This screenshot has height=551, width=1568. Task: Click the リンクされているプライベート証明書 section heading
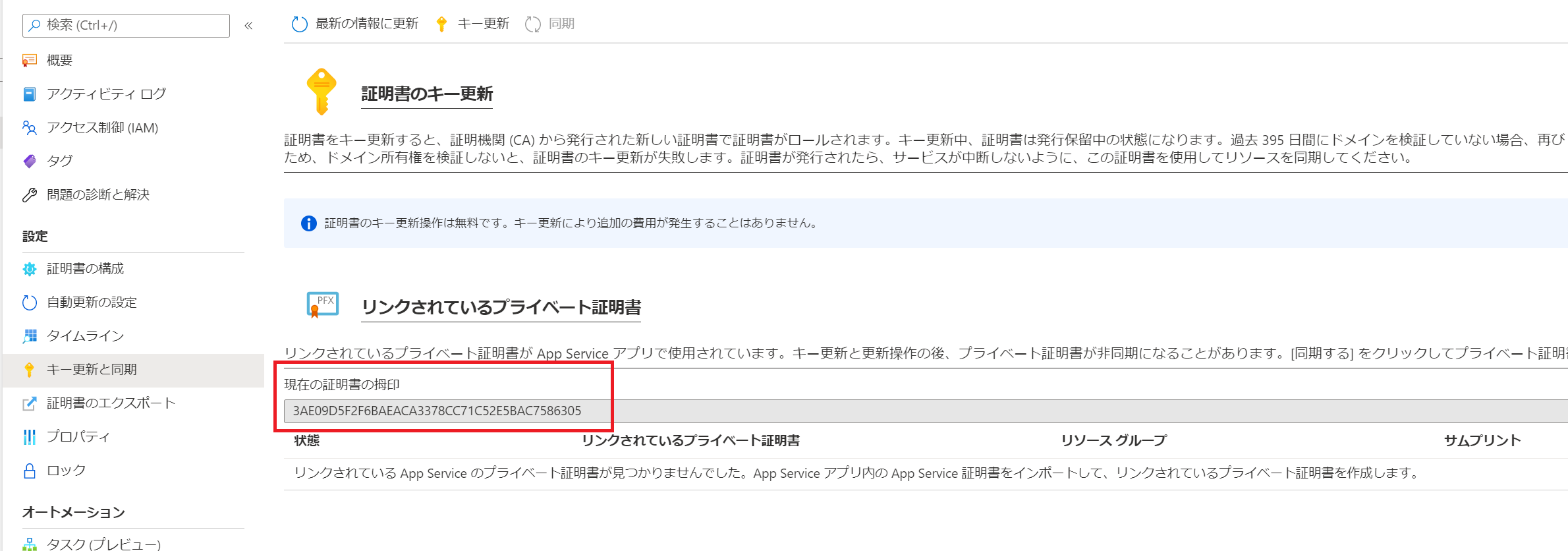pyautogui.click(x=501, y=308)
